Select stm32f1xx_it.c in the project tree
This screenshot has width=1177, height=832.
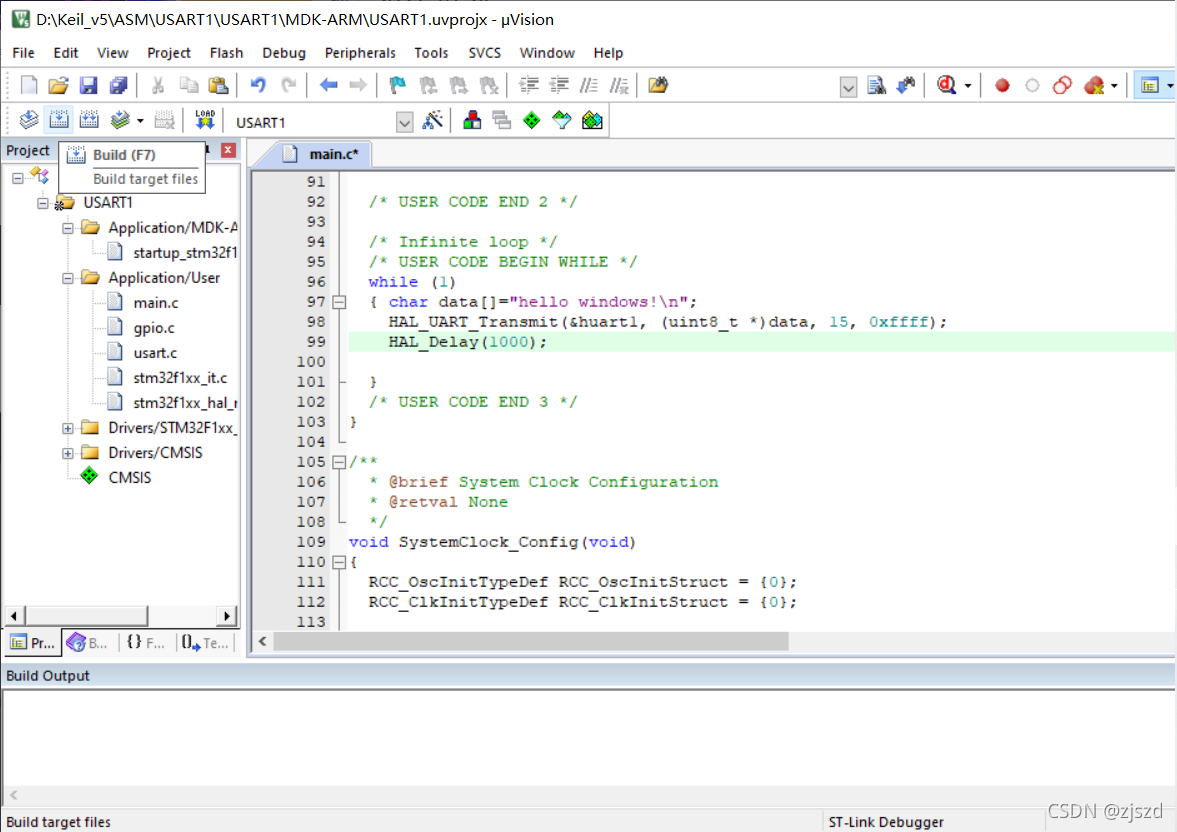179,378
